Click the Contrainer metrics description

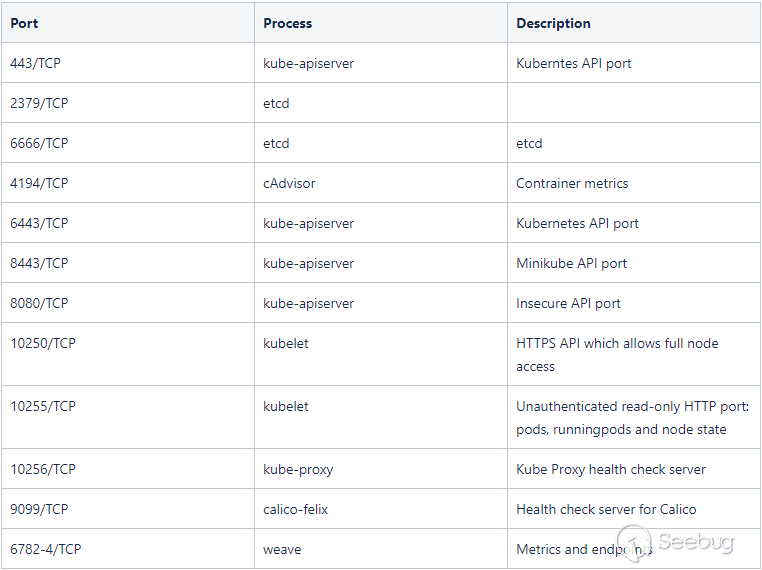point(572,183)
